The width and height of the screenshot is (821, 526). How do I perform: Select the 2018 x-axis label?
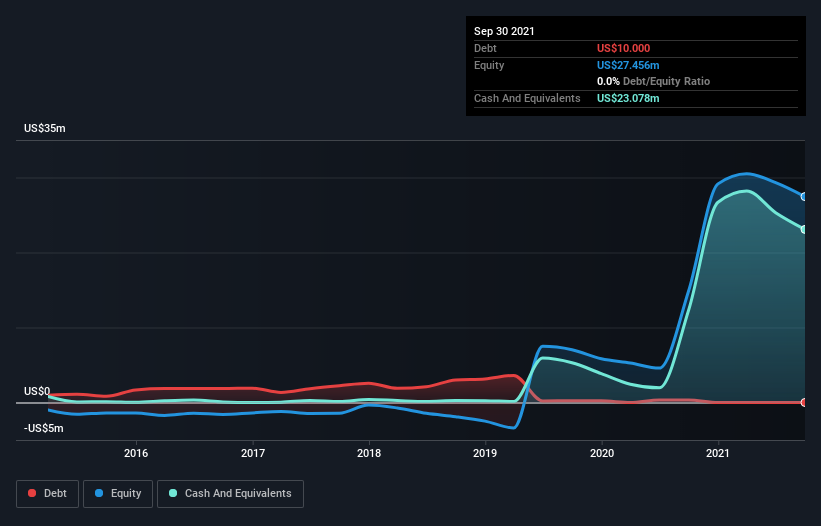(369, 453)
